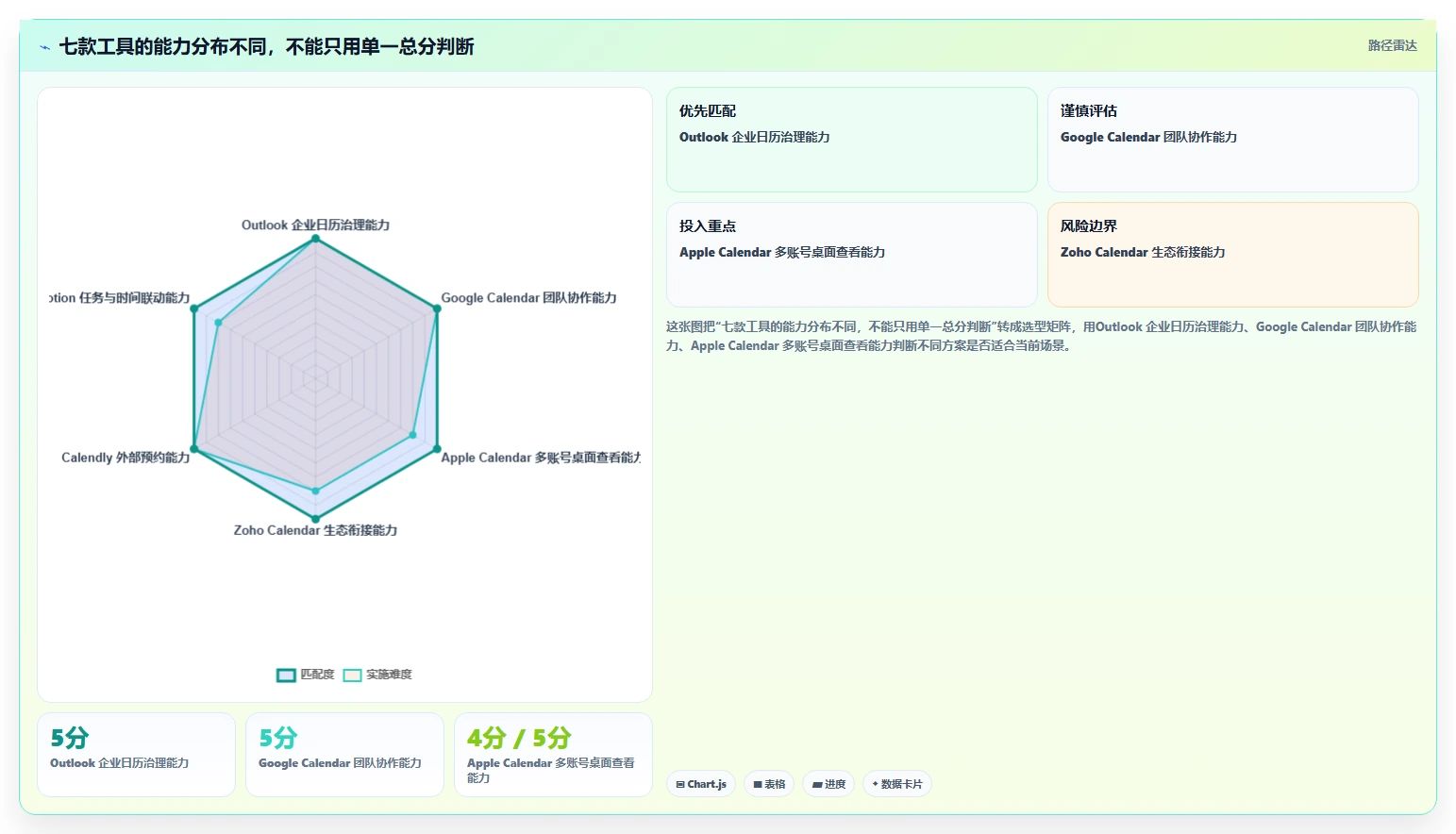Click the description paragraph starting 这张图把

coord(1042,336)
